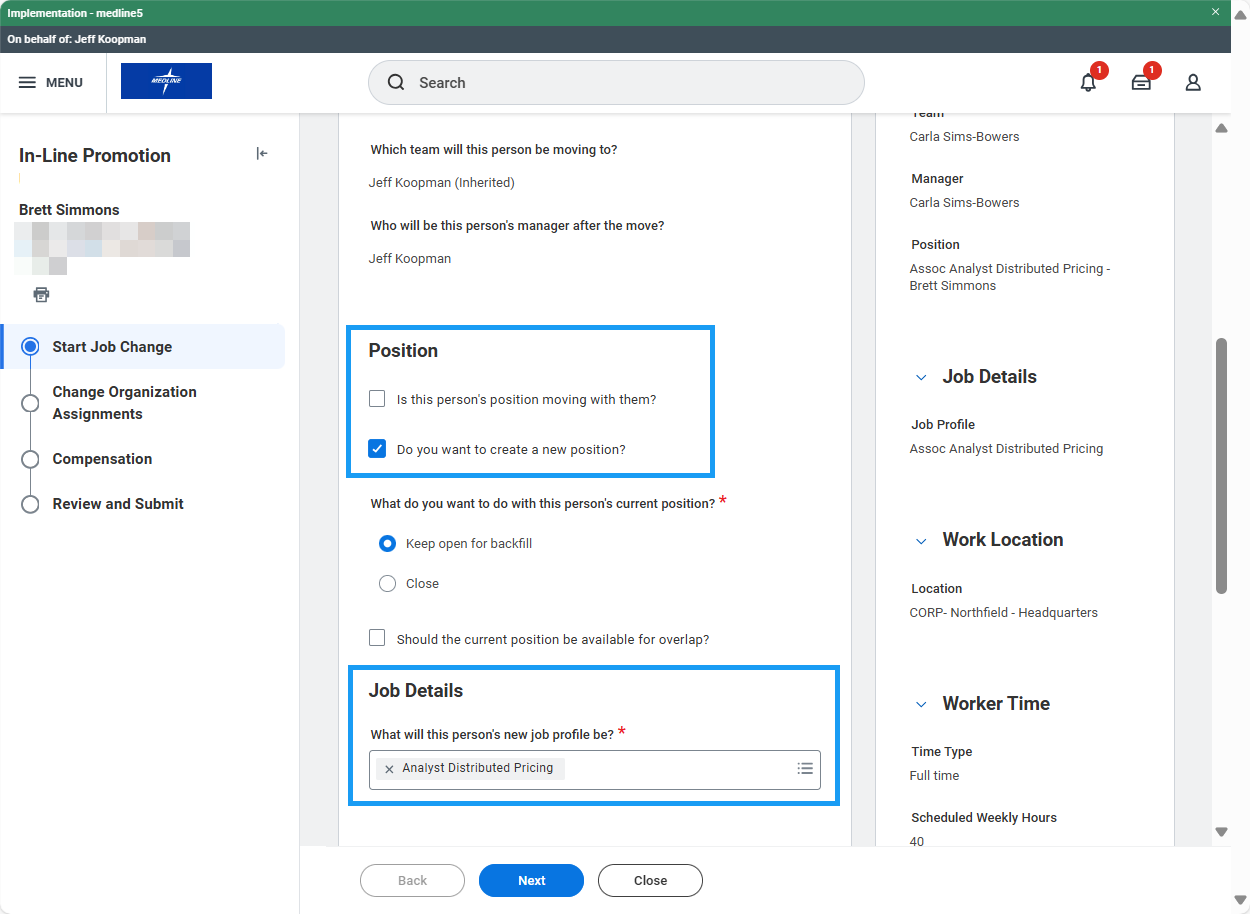Open the hamburger MENU

click(51, 83)
